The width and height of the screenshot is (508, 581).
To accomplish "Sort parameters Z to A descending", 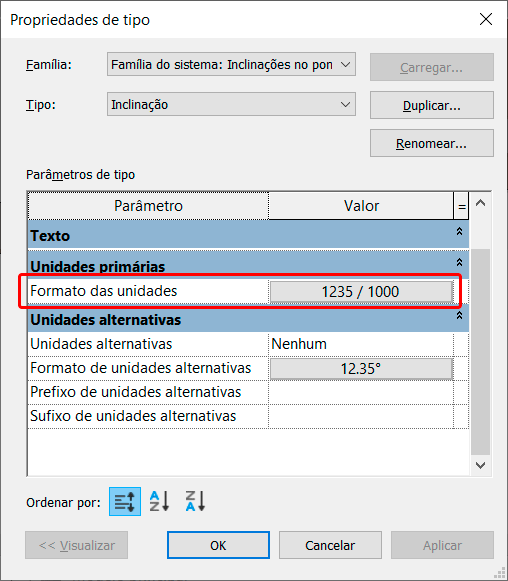I will click(195, 501).
